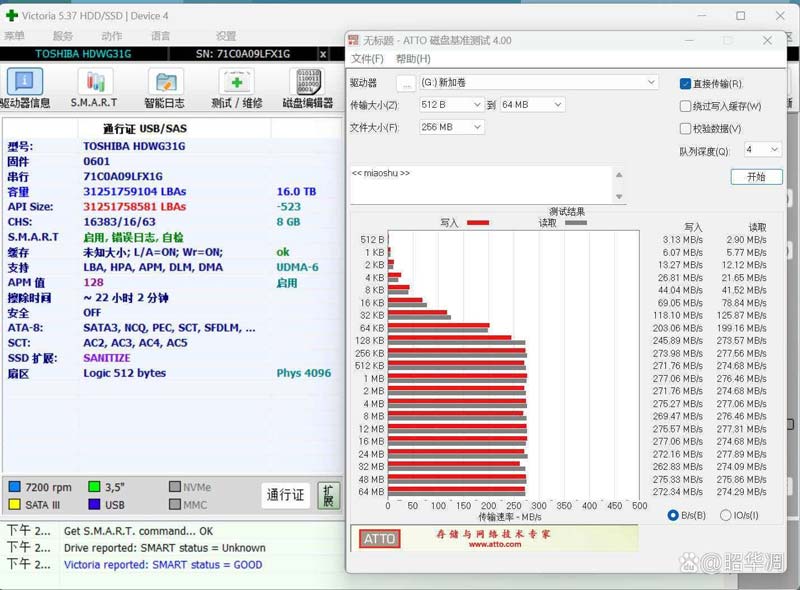
Task: Click the 开始 start button
Action: (756, 176)
